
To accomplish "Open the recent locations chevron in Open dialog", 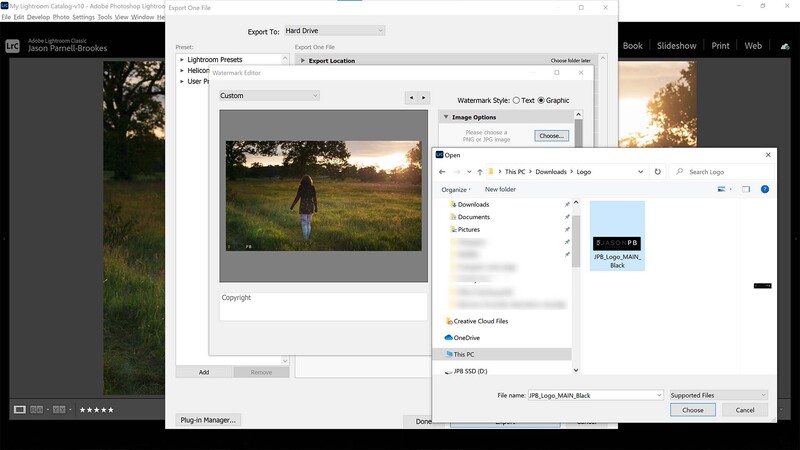I will pos(469,172).
